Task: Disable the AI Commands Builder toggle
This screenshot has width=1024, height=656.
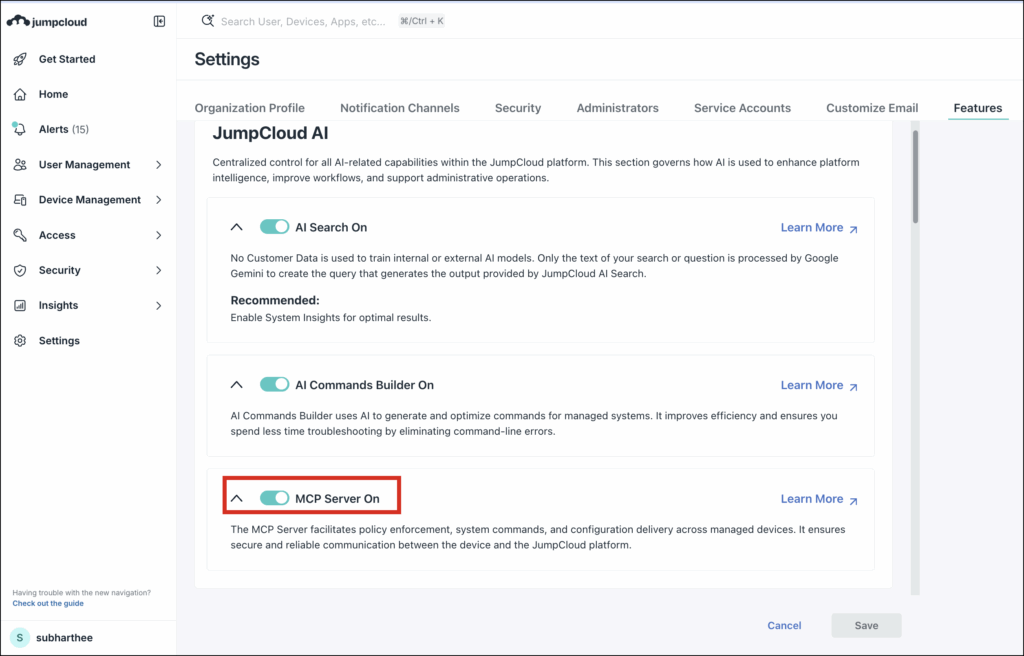Action: 274,385
